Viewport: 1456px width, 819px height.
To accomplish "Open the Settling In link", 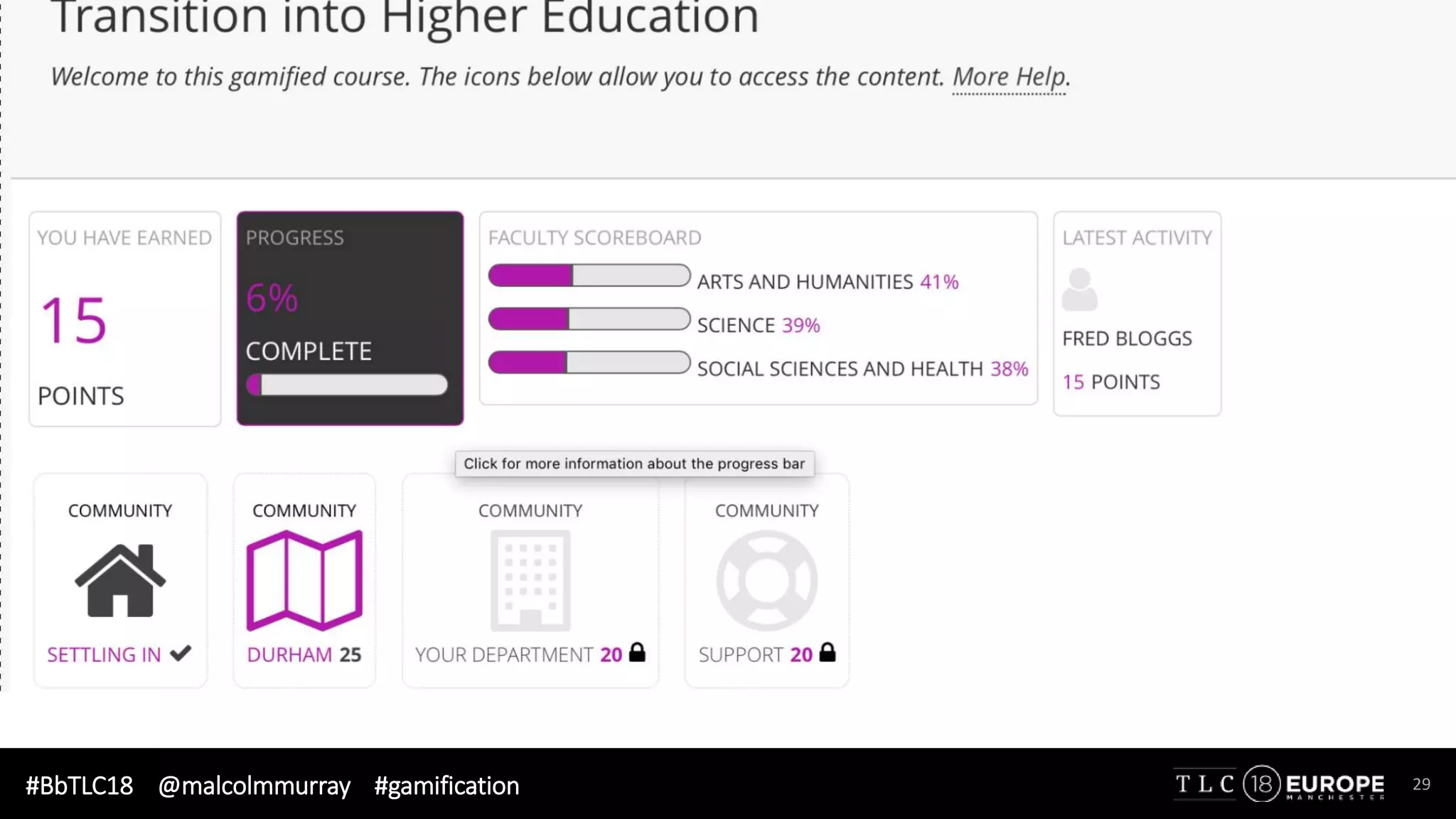I will [x=104, y=654].
